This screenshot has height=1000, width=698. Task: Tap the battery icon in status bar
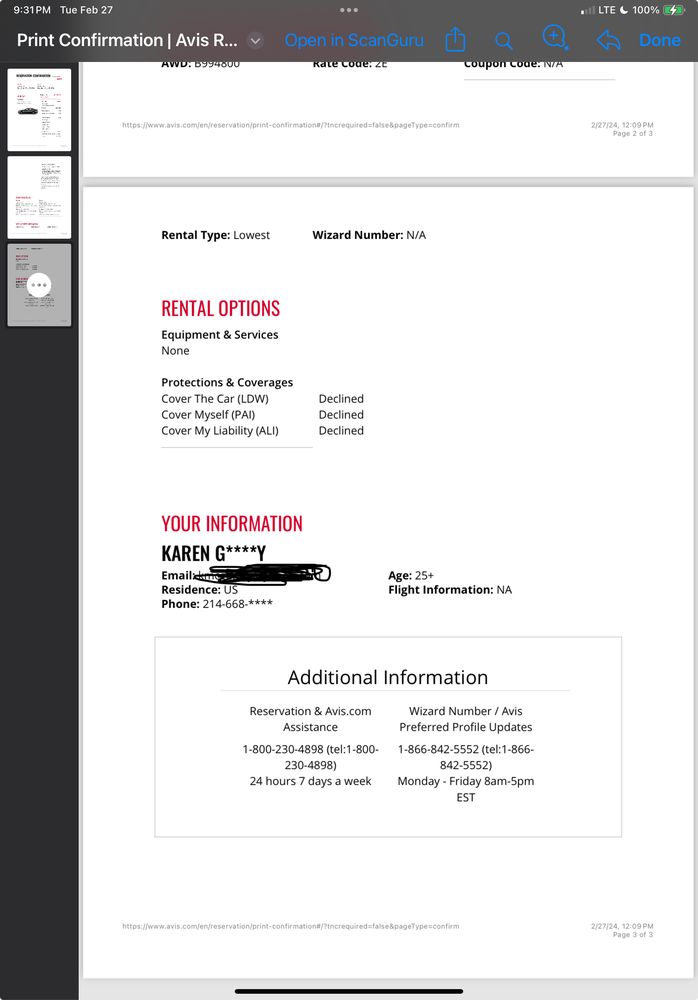click(x=673, y=10)
